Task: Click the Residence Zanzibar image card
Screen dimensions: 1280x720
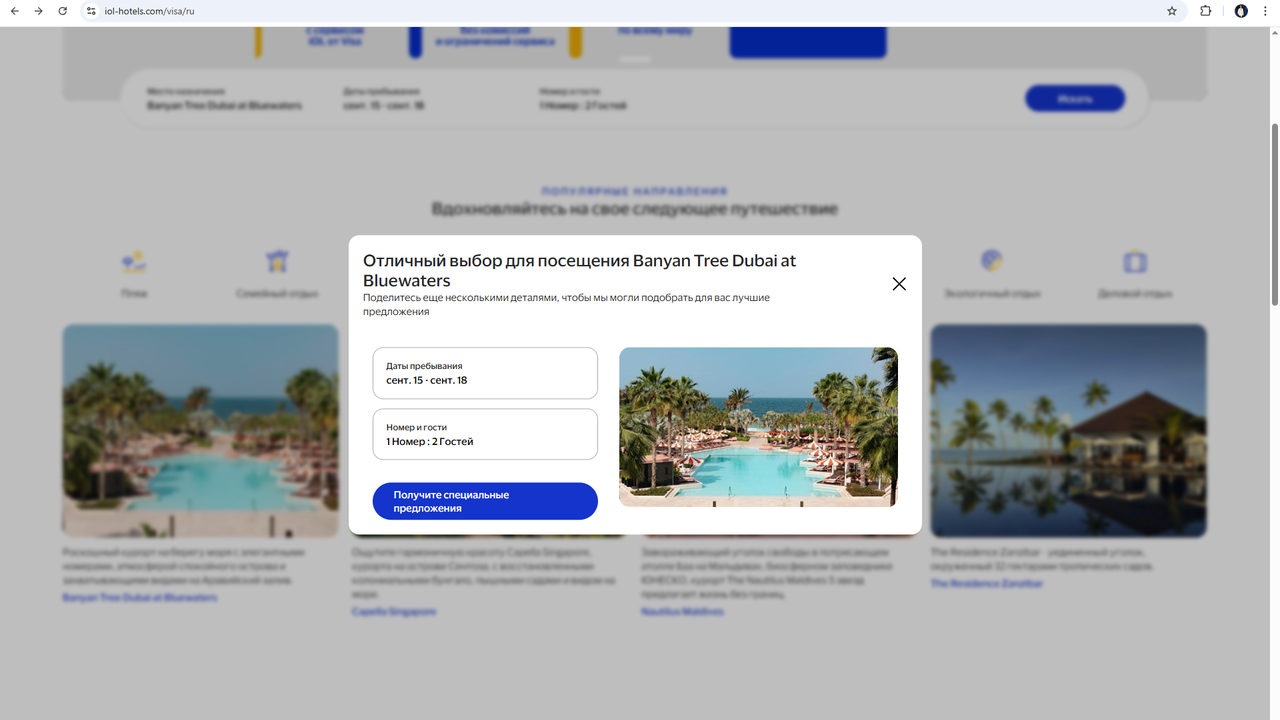Action: tap(1068, 431)
